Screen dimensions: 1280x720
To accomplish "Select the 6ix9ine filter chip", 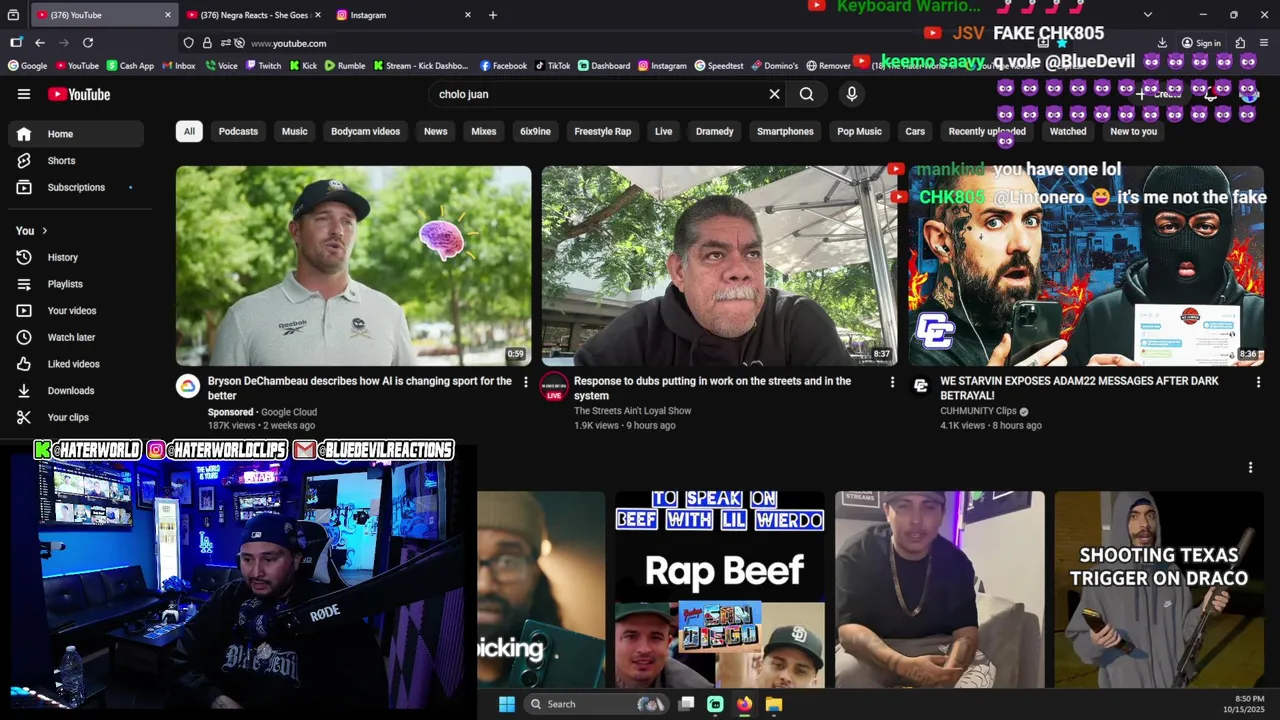I will point(535,131).
